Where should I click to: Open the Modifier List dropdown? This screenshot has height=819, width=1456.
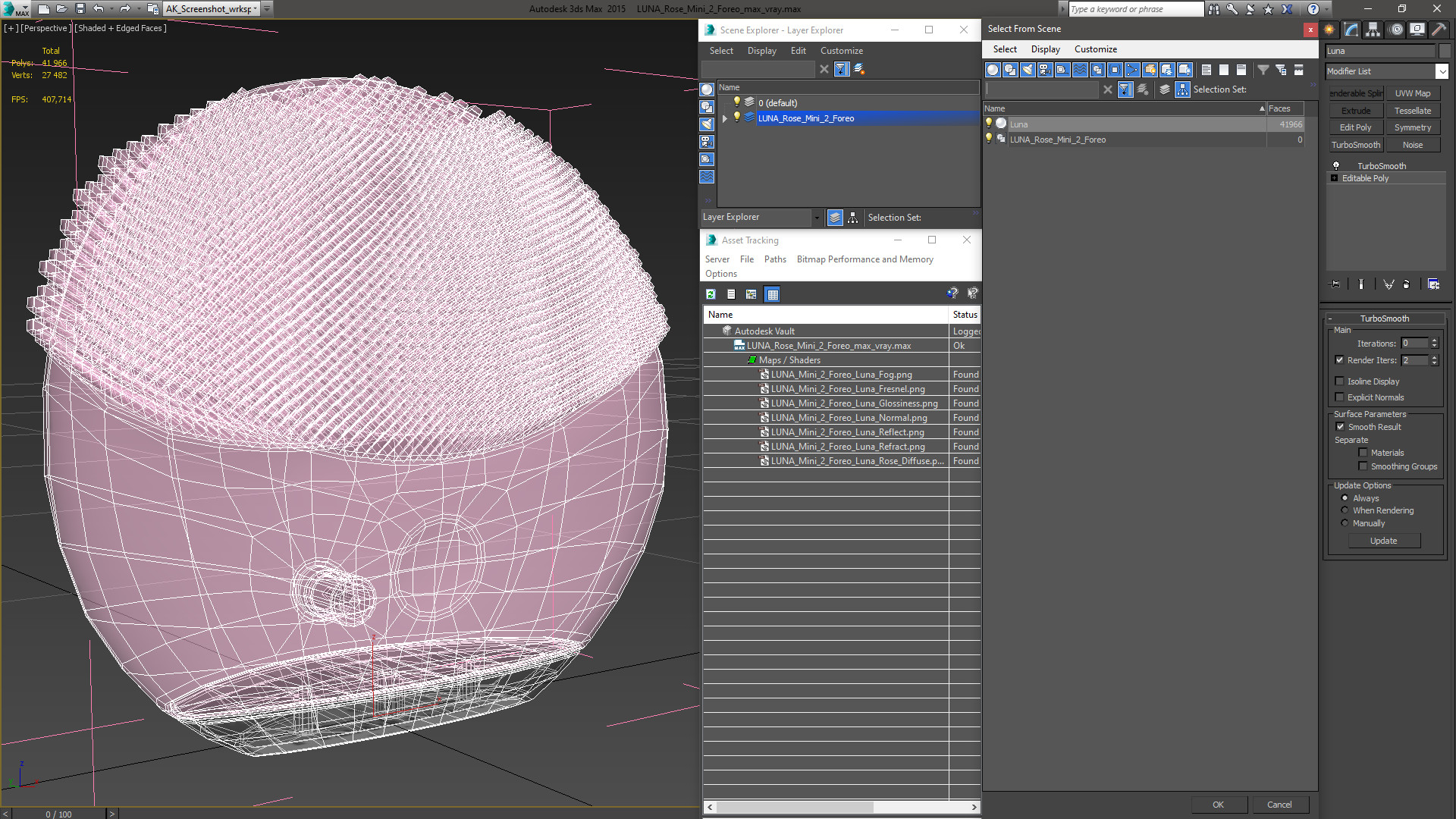tap(1442, 71)
